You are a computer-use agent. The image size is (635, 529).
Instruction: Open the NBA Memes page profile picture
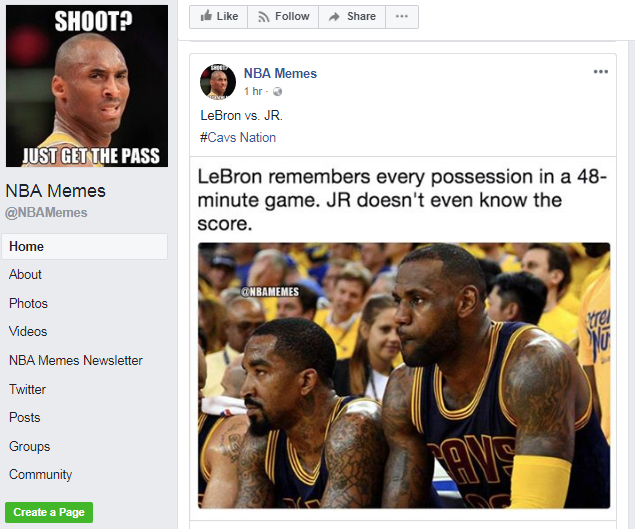tap(87, 86)
